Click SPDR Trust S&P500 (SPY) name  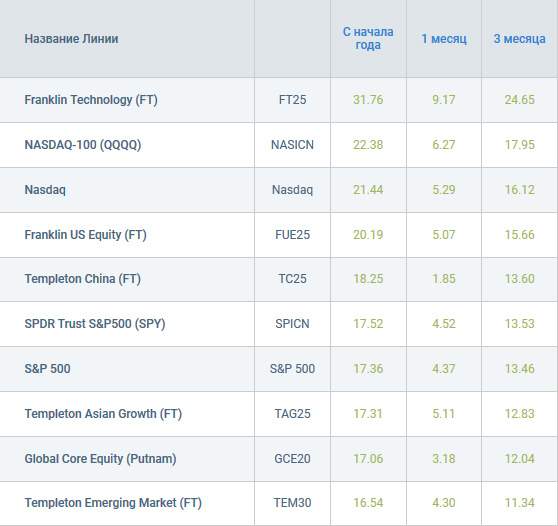(x=95, y=324)
